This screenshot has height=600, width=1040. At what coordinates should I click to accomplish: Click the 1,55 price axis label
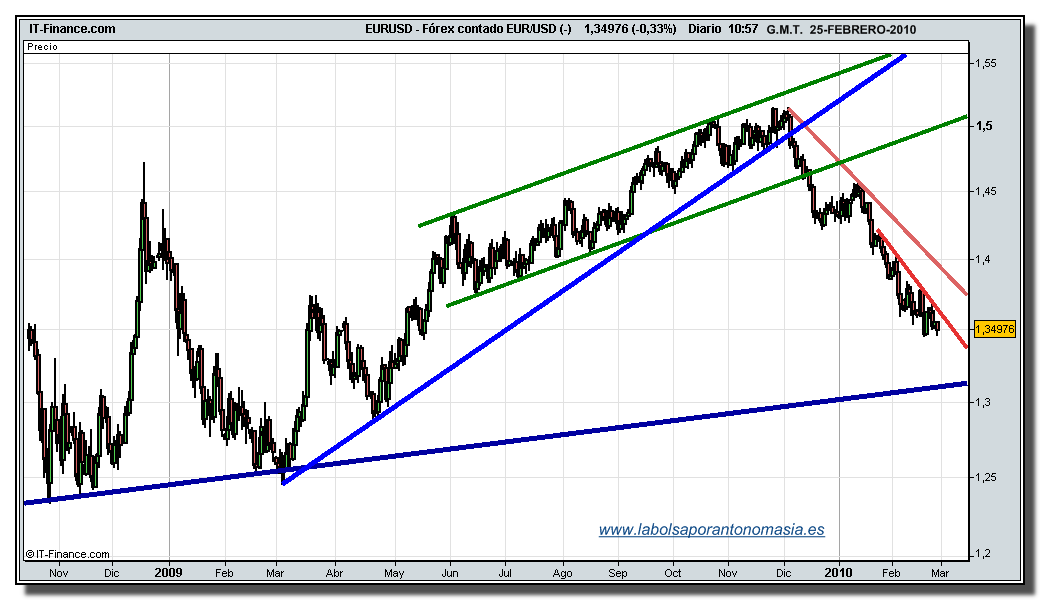[x=985, y=64]
